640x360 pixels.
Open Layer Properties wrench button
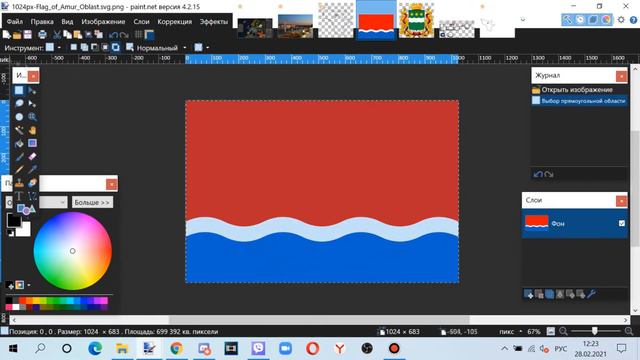coord(591,294)
